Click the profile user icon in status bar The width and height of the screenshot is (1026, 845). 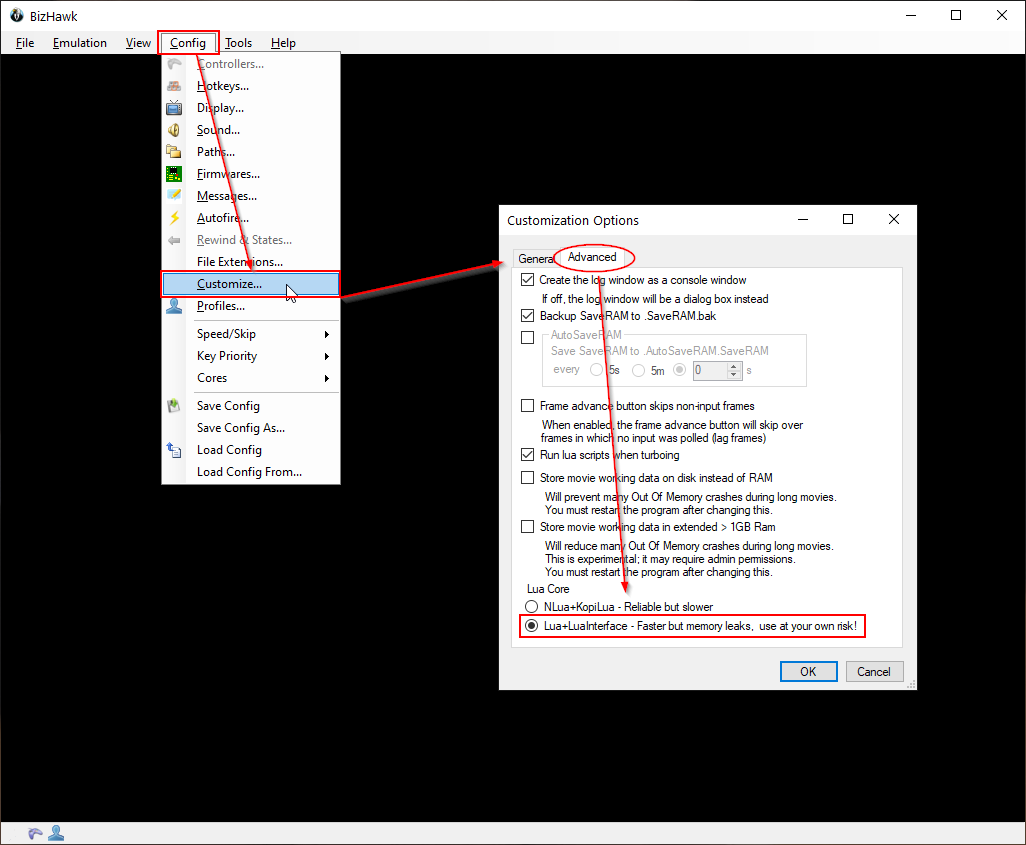[x=56, y=833]
